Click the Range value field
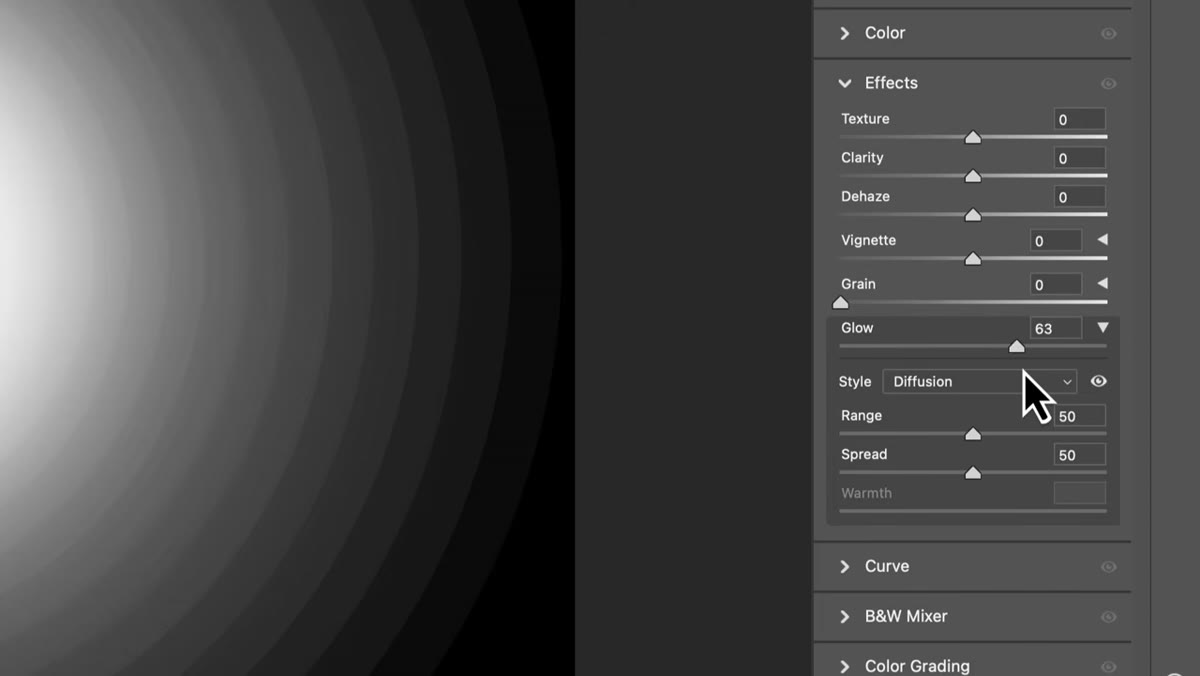Viewport: 1200px width, 676px height. point(1080,416)
